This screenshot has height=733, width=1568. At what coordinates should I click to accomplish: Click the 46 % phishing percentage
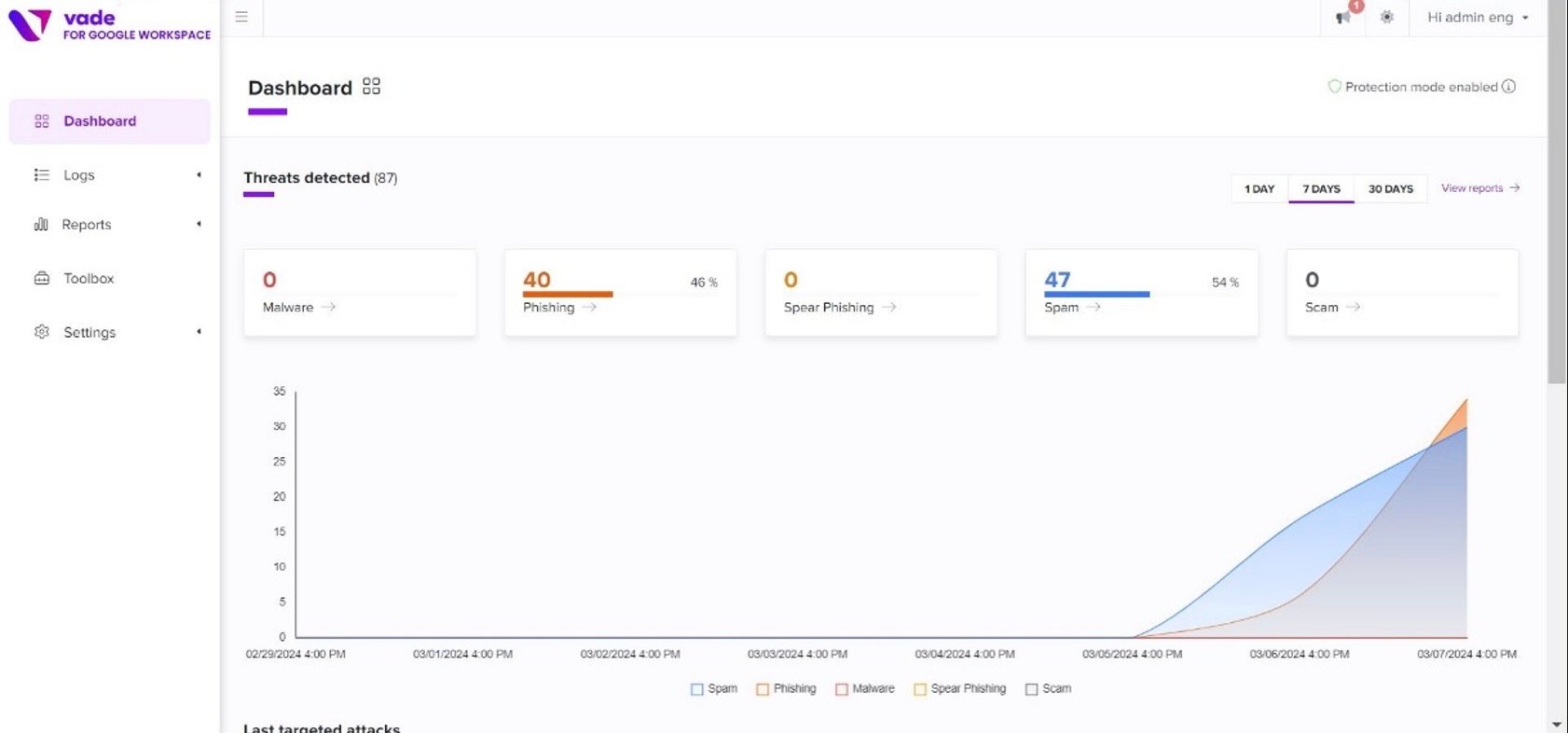coord(704,282)
